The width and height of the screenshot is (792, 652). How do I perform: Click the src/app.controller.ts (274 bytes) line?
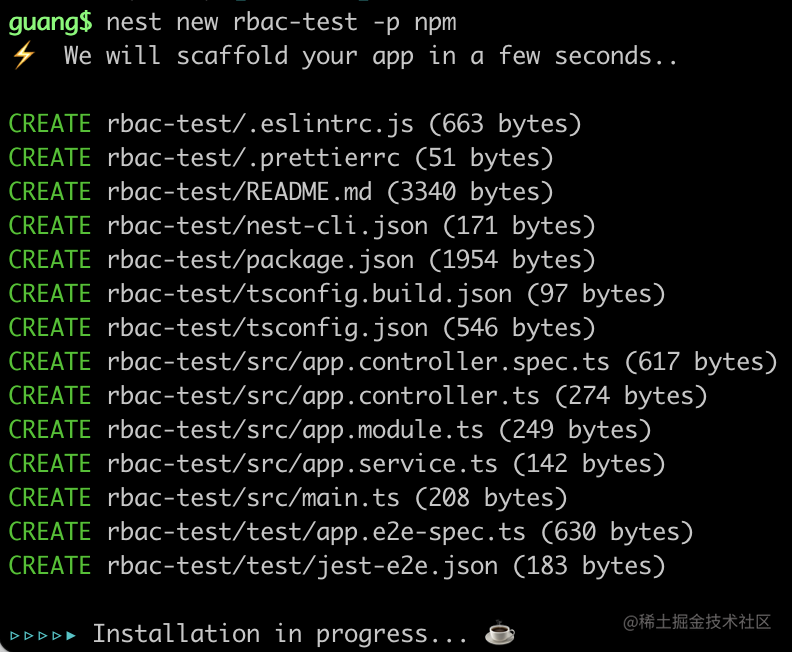[406, 396]
